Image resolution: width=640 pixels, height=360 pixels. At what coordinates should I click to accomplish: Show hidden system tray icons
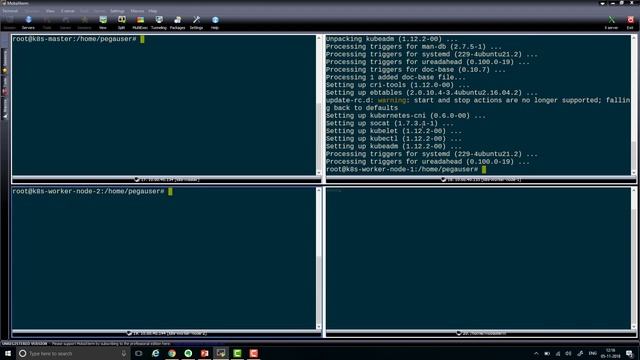pos(536,353)
